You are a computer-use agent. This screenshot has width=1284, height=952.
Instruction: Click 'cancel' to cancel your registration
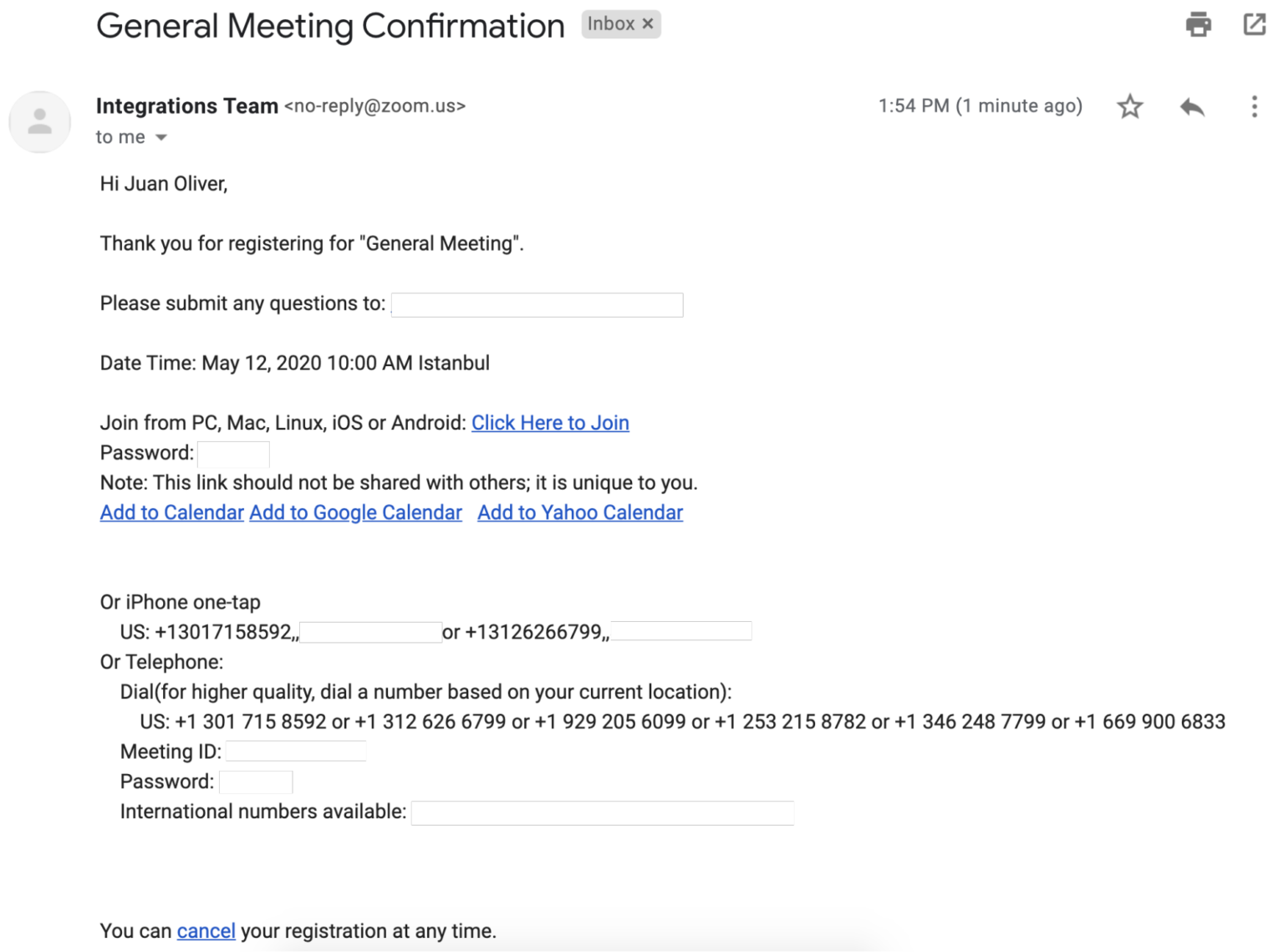coord(206,930)
